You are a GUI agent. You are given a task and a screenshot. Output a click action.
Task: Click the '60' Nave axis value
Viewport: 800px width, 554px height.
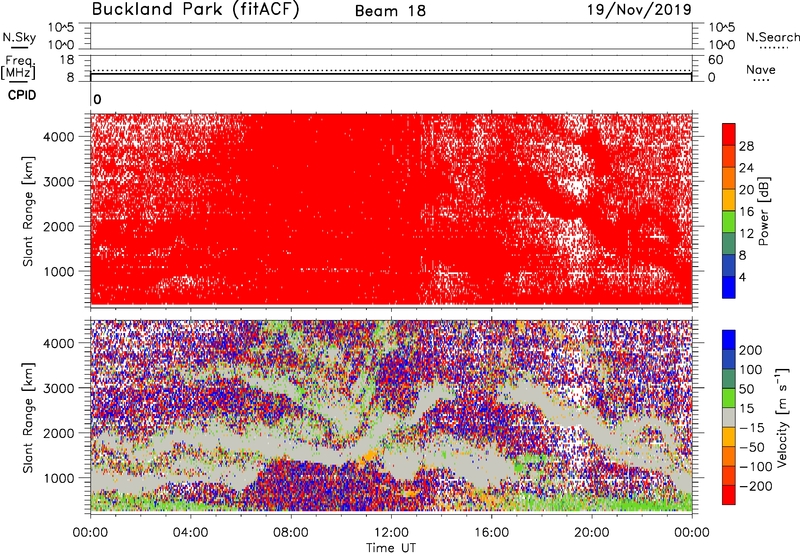(715, 60)
